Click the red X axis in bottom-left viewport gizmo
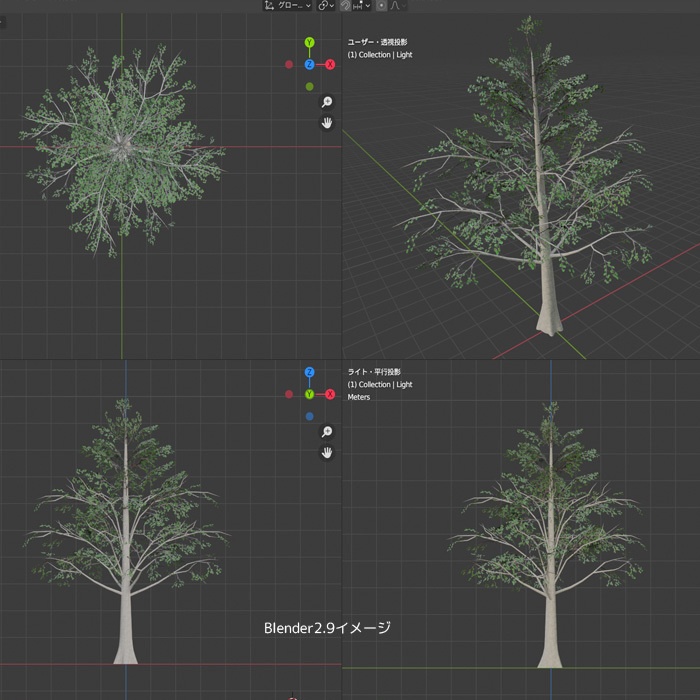This screenshot has width=700, height=700. pos(330,394)
